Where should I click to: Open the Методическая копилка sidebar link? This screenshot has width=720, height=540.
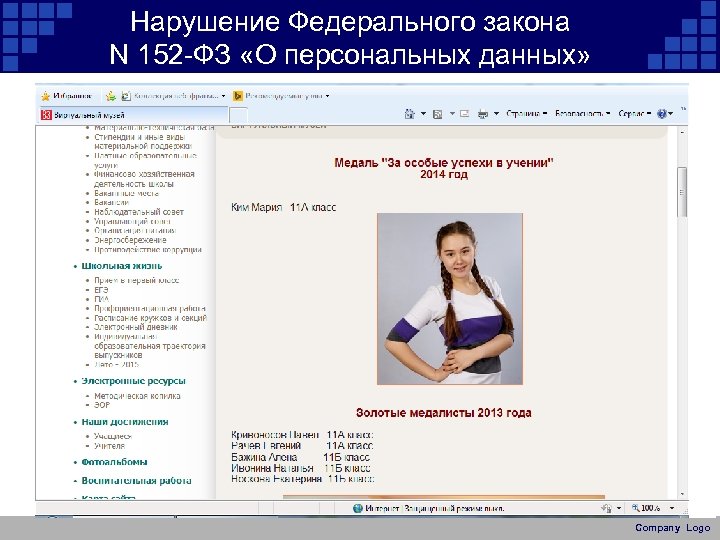tap(137, 396)
